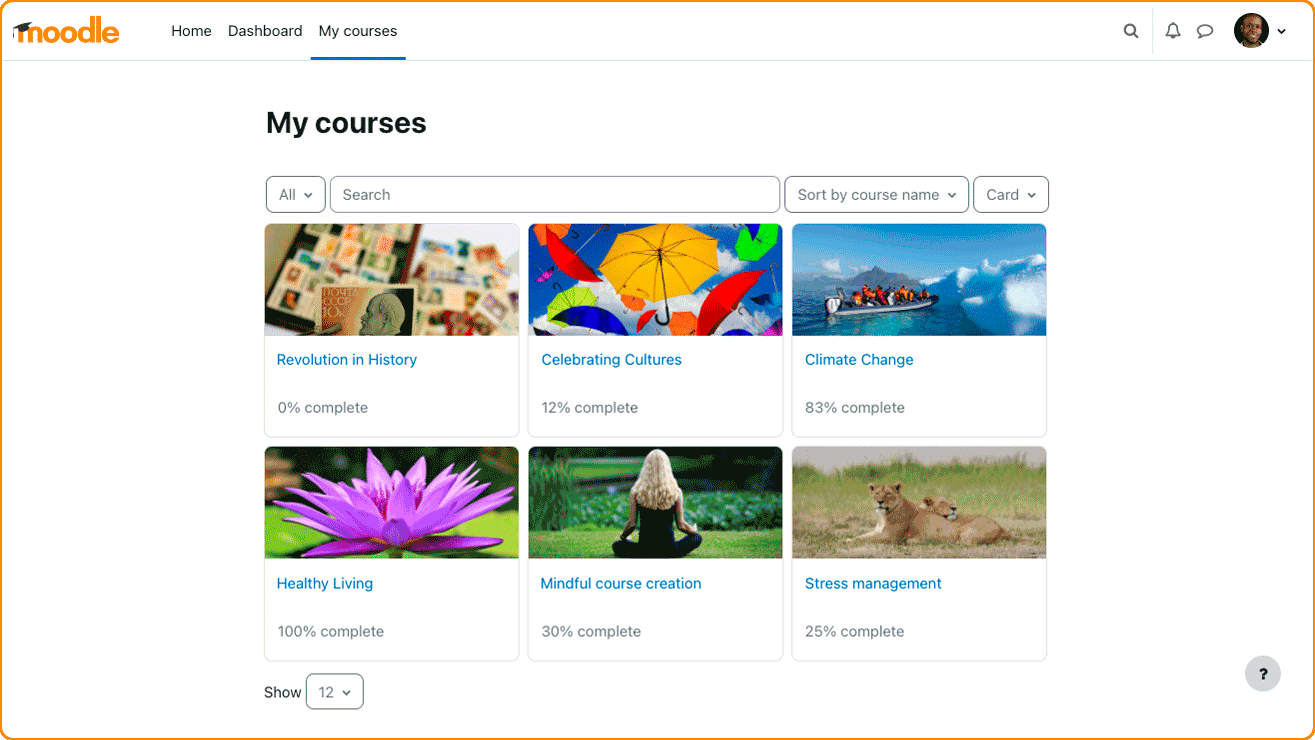Click the Climate Change course title
1315x740 pixels.
[859, 360]
